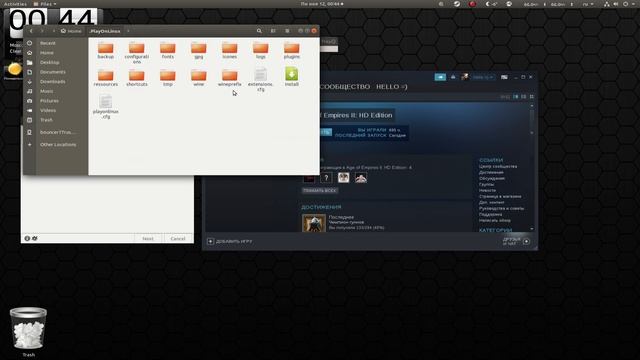Click the question mark friend avatar

point(326,178)
